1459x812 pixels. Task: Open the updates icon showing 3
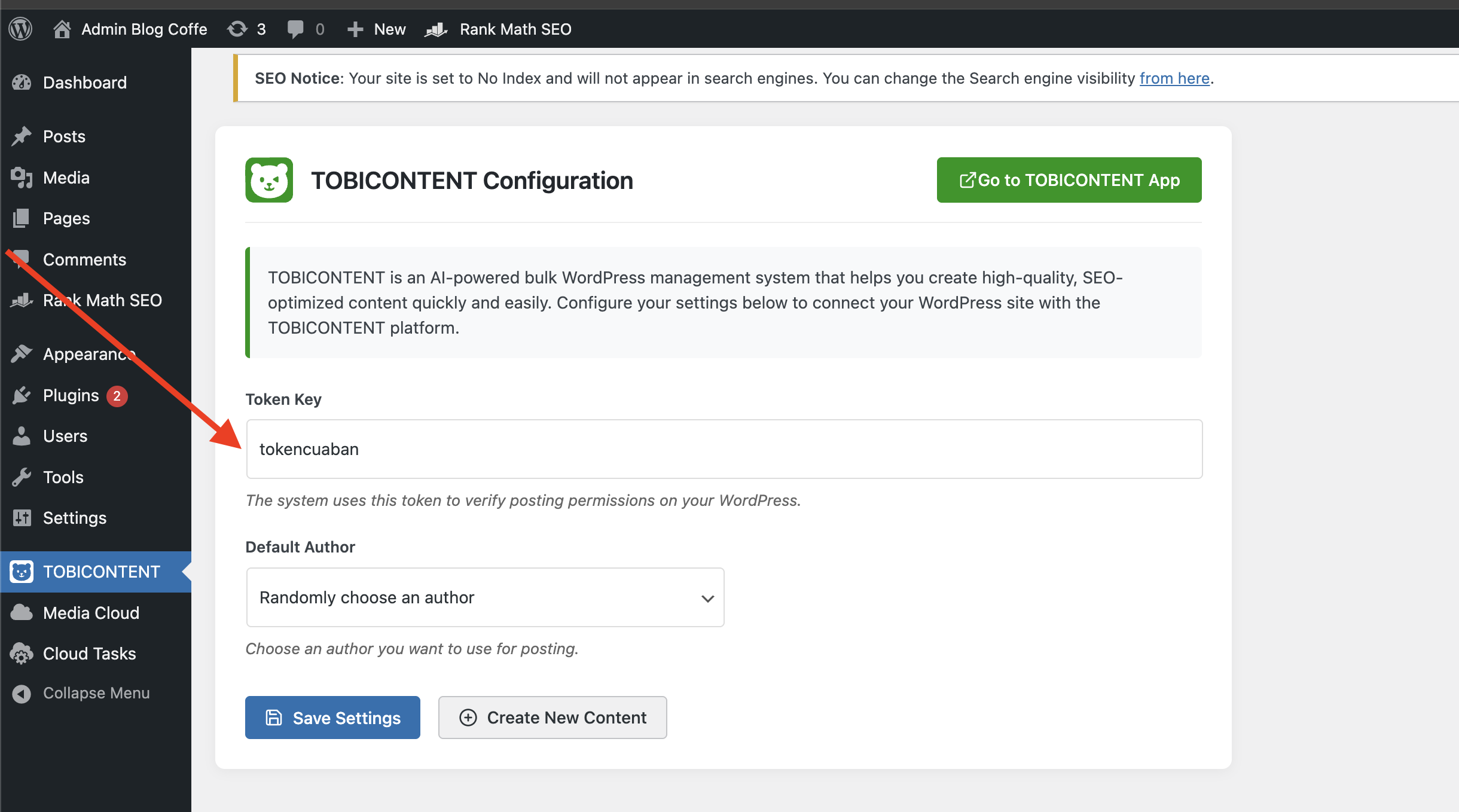pos(237,29)
